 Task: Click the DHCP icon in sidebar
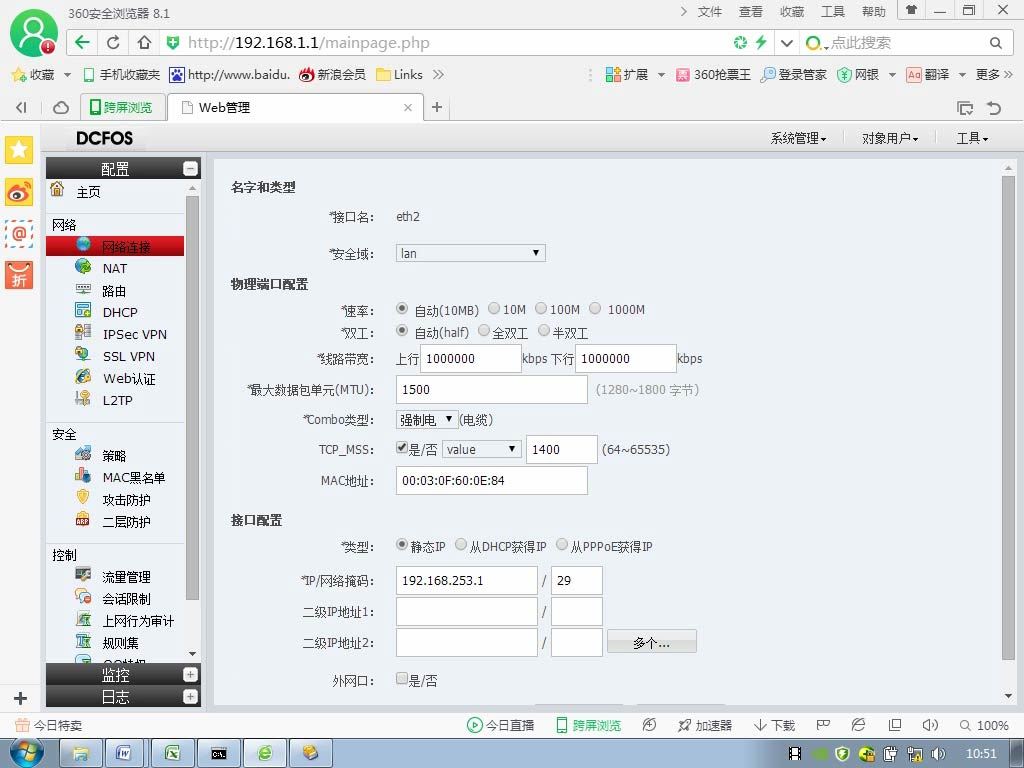(x=83, y=310)
